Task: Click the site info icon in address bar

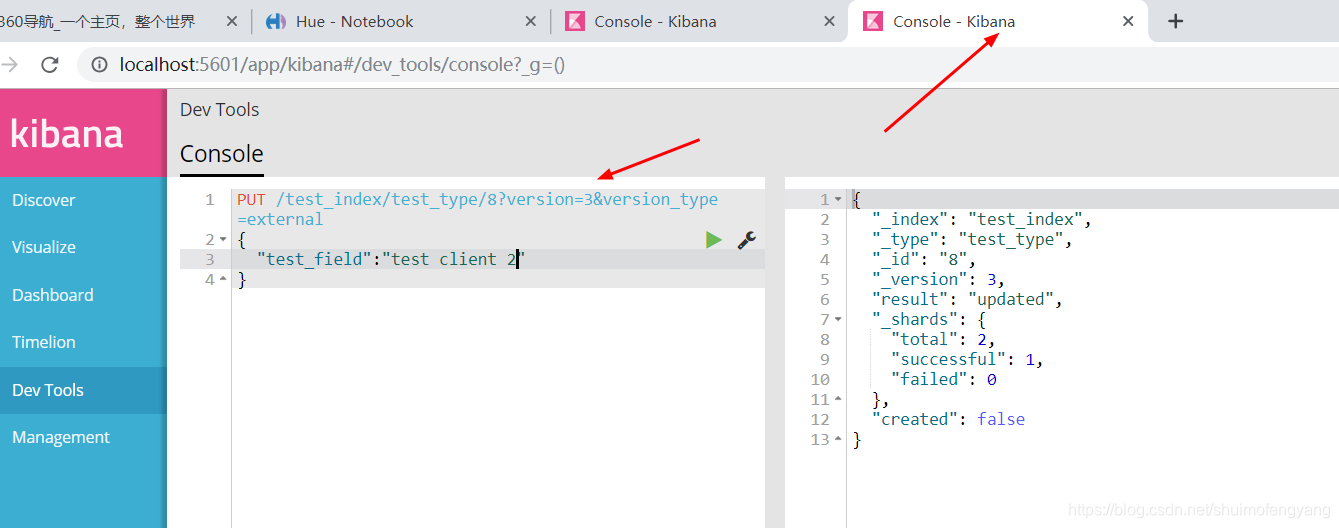Action: click(x=99, y=65)
